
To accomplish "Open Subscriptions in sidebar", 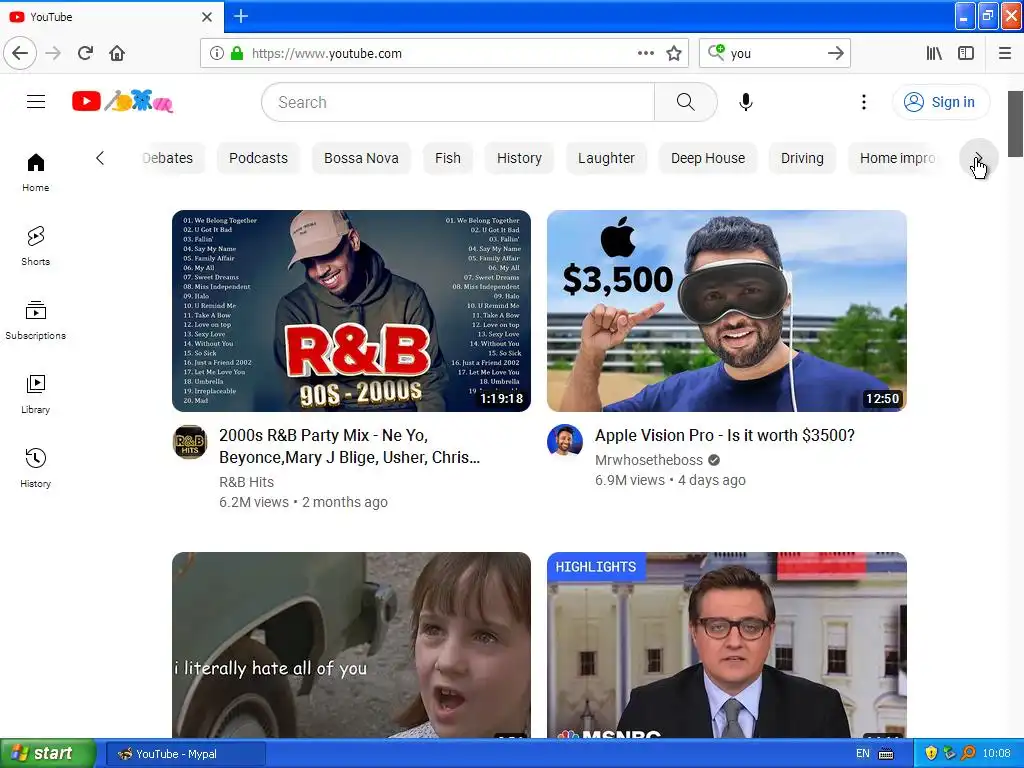I will point(35,320).
